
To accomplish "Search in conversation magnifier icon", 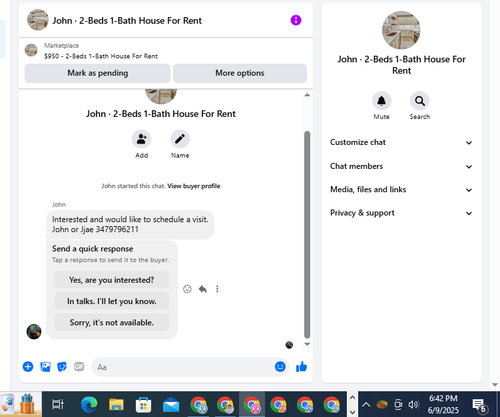I will [420, 101].
